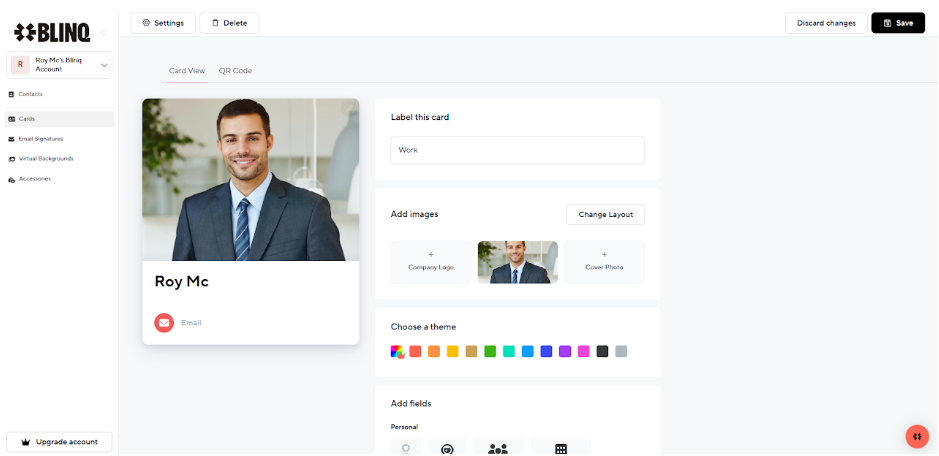Select the yellow theme color
Viewport: 939px width, 456px height.
pos(453,351)
